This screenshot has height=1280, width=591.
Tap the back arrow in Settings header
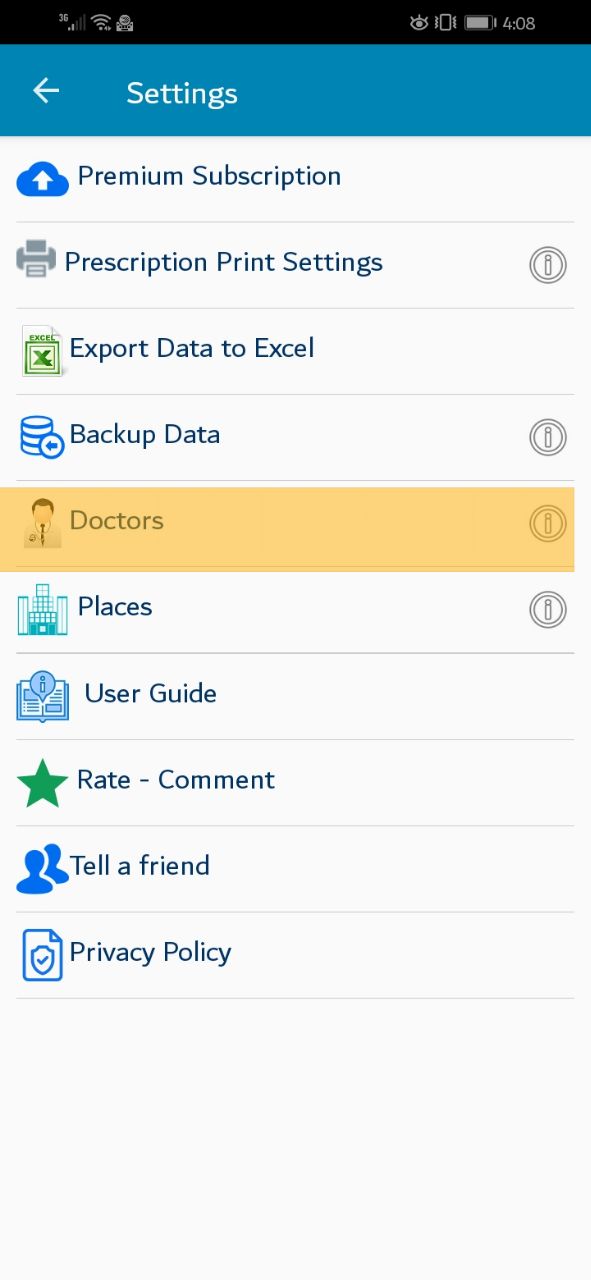pos(46,91)
